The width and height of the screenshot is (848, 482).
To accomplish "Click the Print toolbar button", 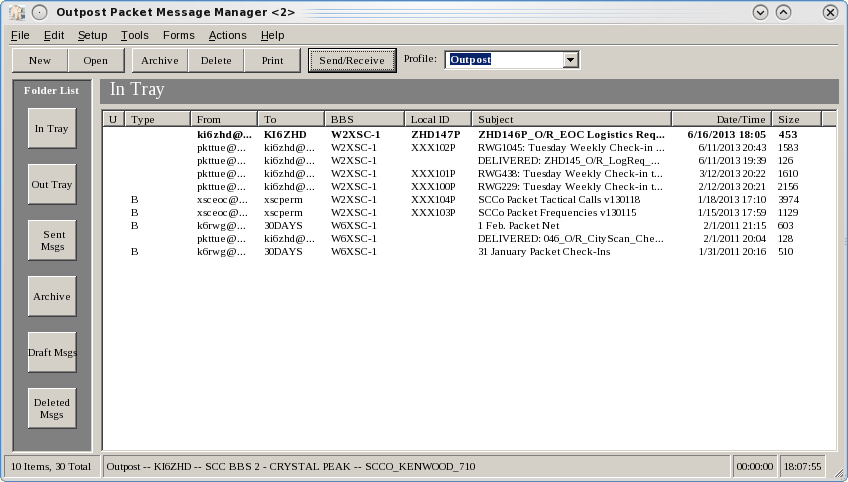I will click(272, 60).
